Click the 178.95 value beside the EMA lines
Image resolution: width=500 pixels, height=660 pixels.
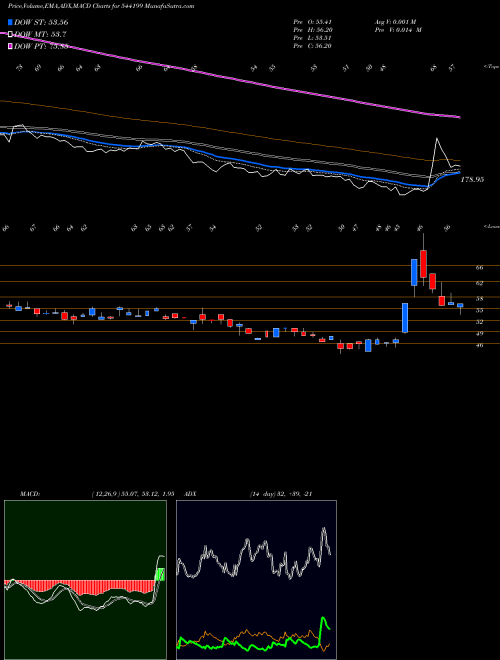[472, 179]
